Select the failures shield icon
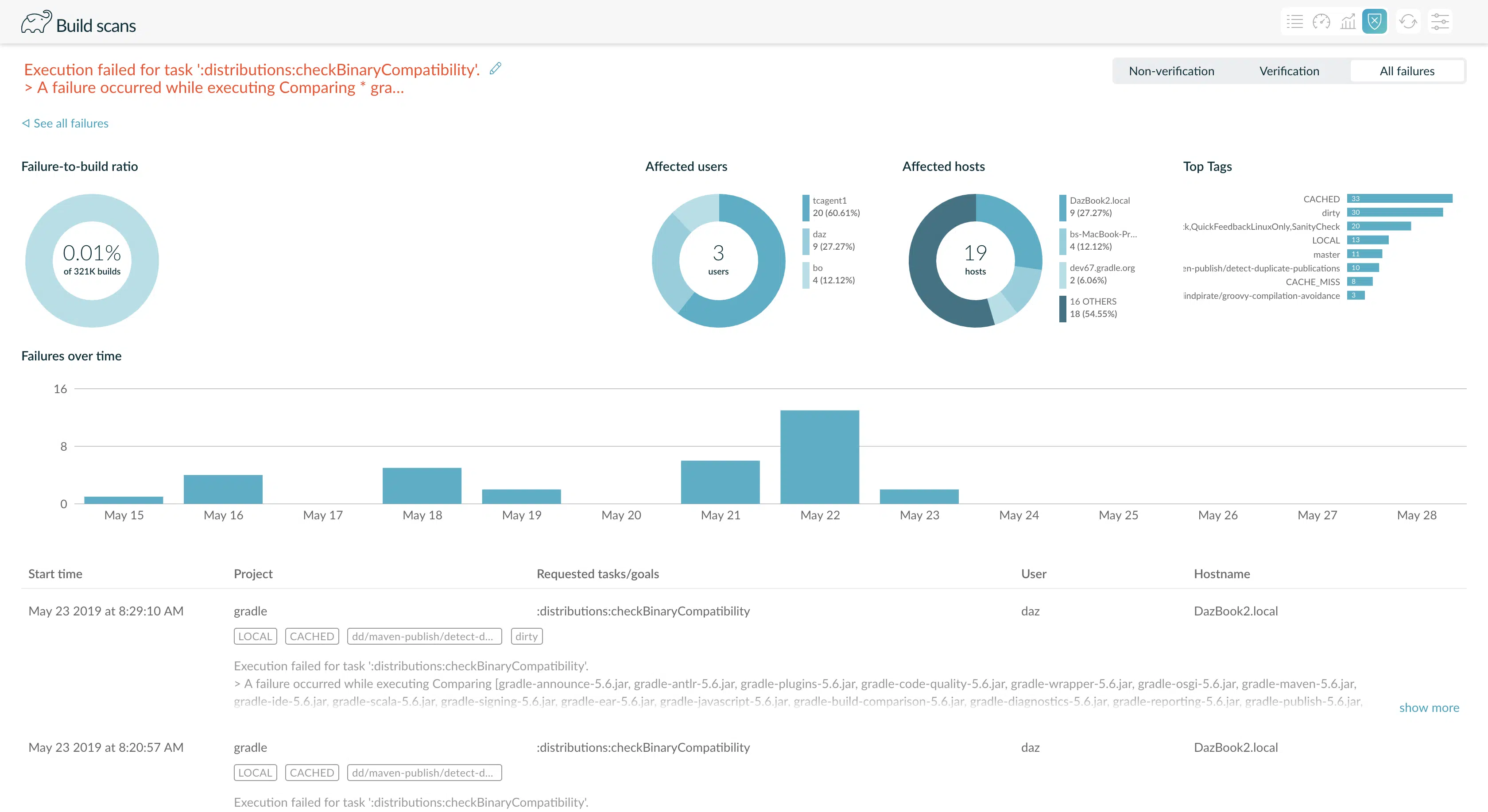The image size is (1488, 812). [x=1374, y=22]
